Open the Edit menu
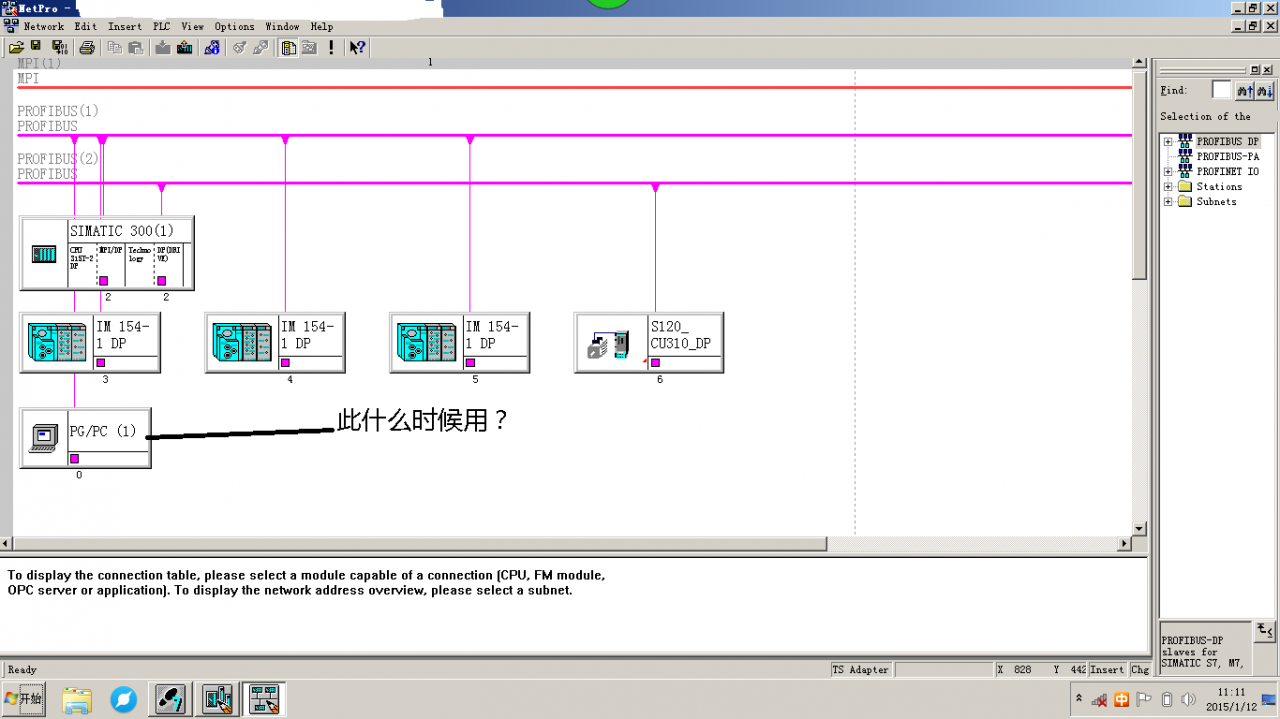This screenshot has height=719, width=1280. [86, 27]
